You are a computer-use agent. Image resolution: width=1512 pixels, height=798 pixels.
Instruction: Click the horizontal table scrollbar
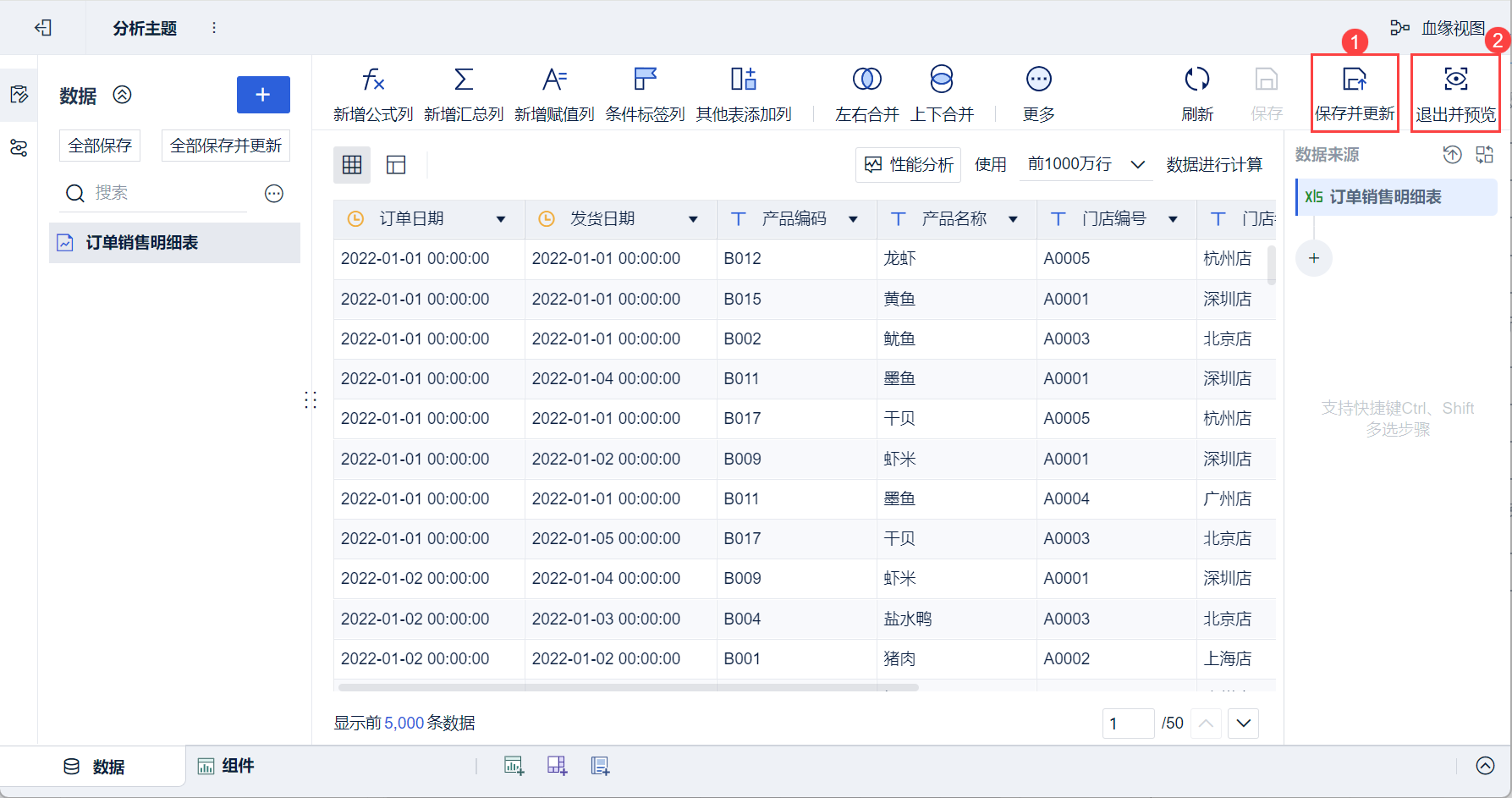(x=628, y=687)
